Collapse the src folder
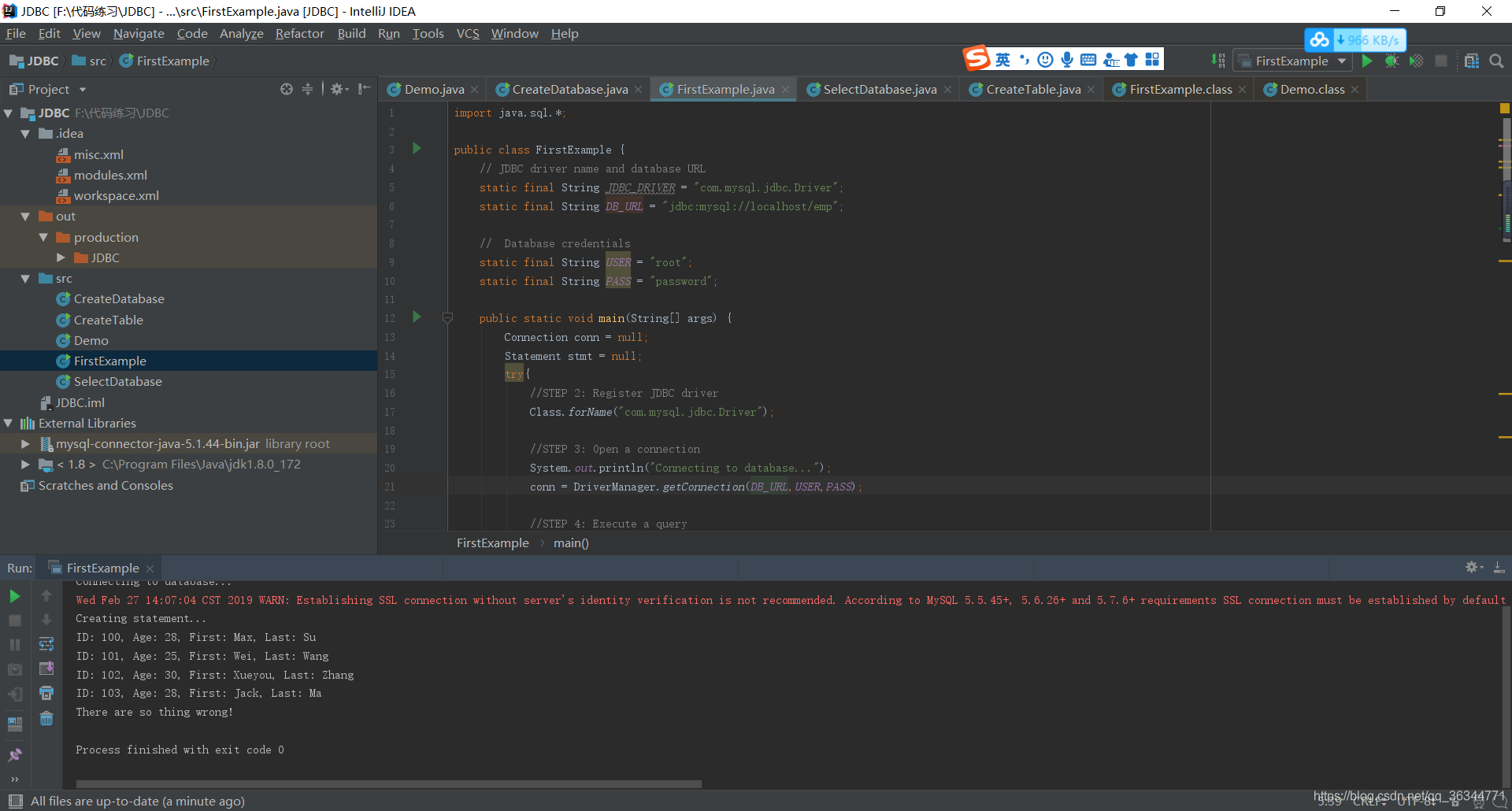Viewport: 1512px width, 811px height. 26,279
